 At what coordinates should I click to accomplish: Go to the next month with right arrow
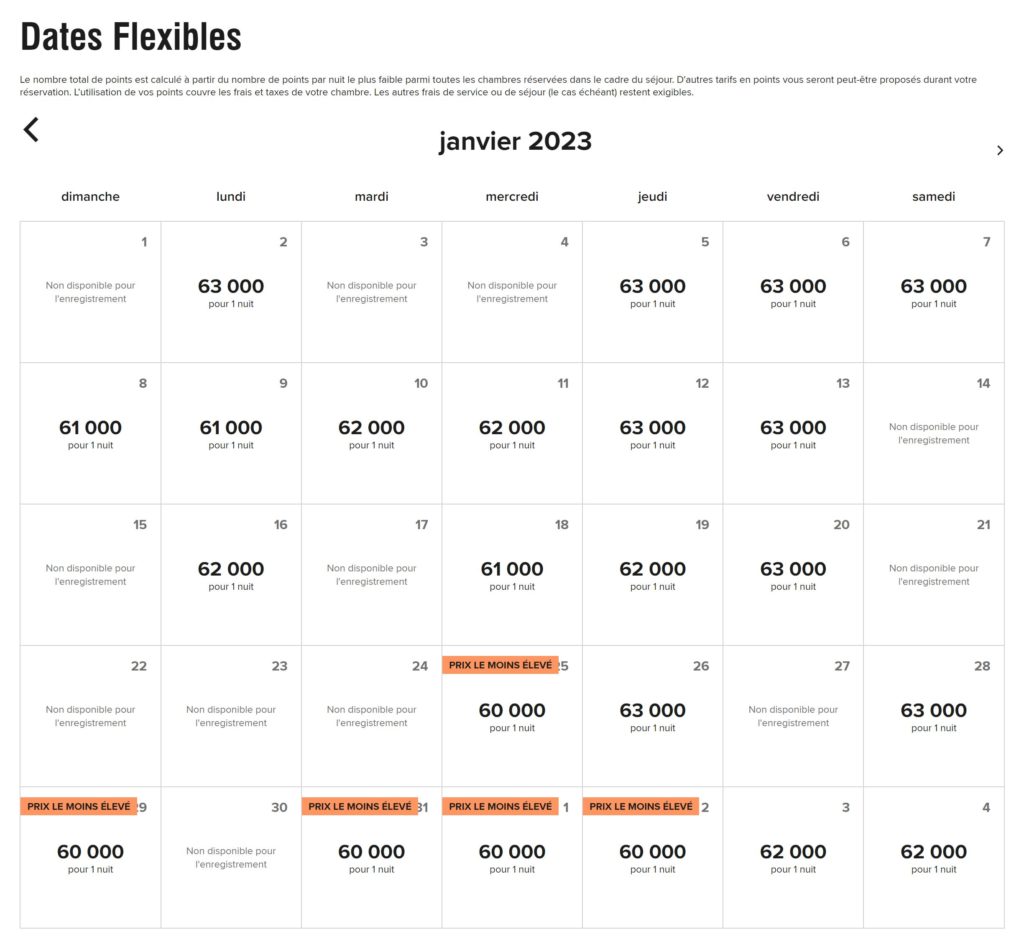tap(999, 151)
